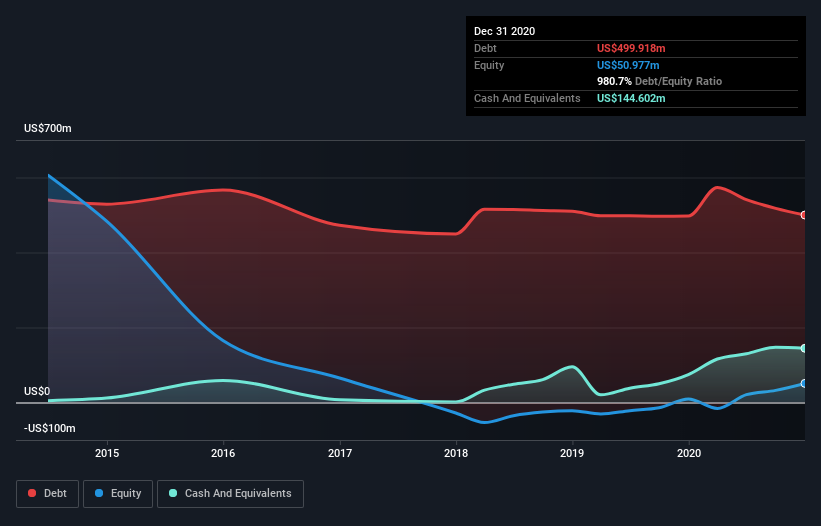Click the US$50.977m equity value
821x526 pixels.
pyautogui.click(x=628, y=65)
